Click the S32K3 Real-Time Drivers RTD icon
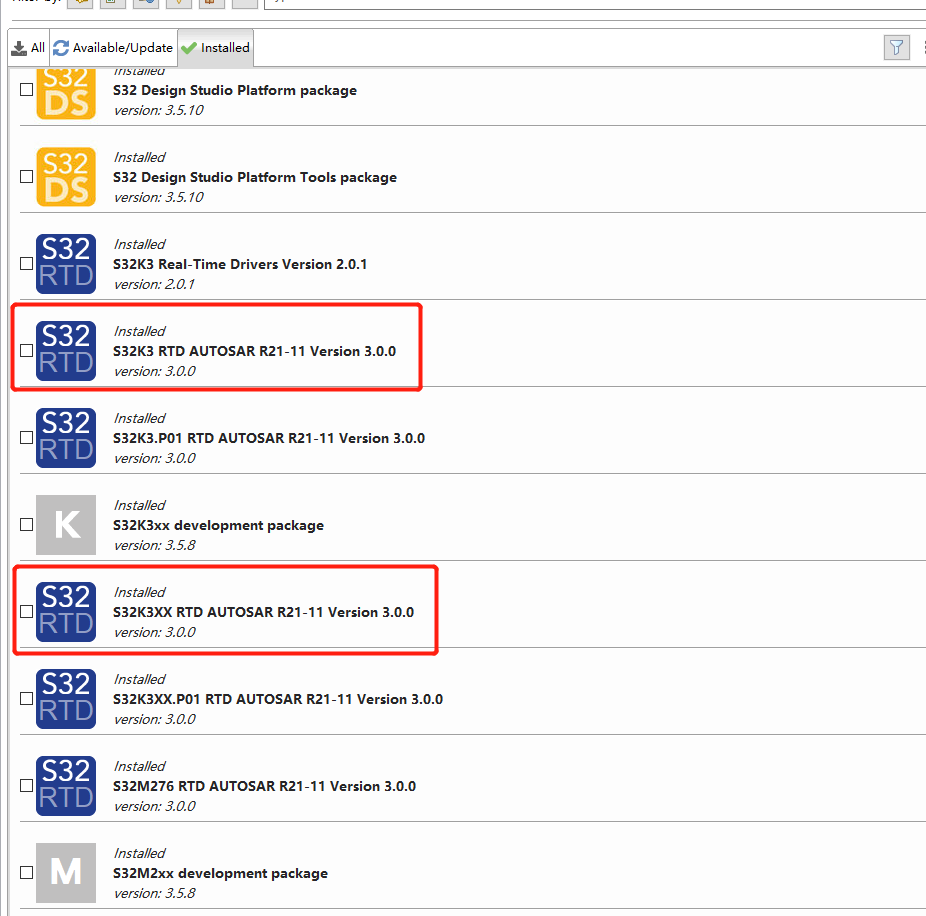 tap(66, 263)
